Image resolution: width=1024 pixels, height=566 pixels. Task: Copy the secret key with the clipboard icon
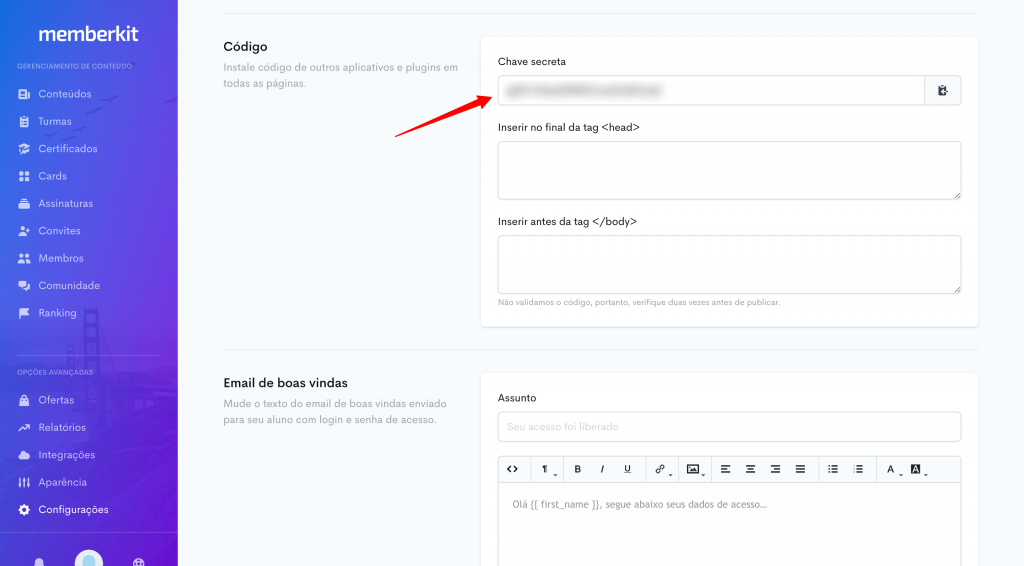coord(942,90)
